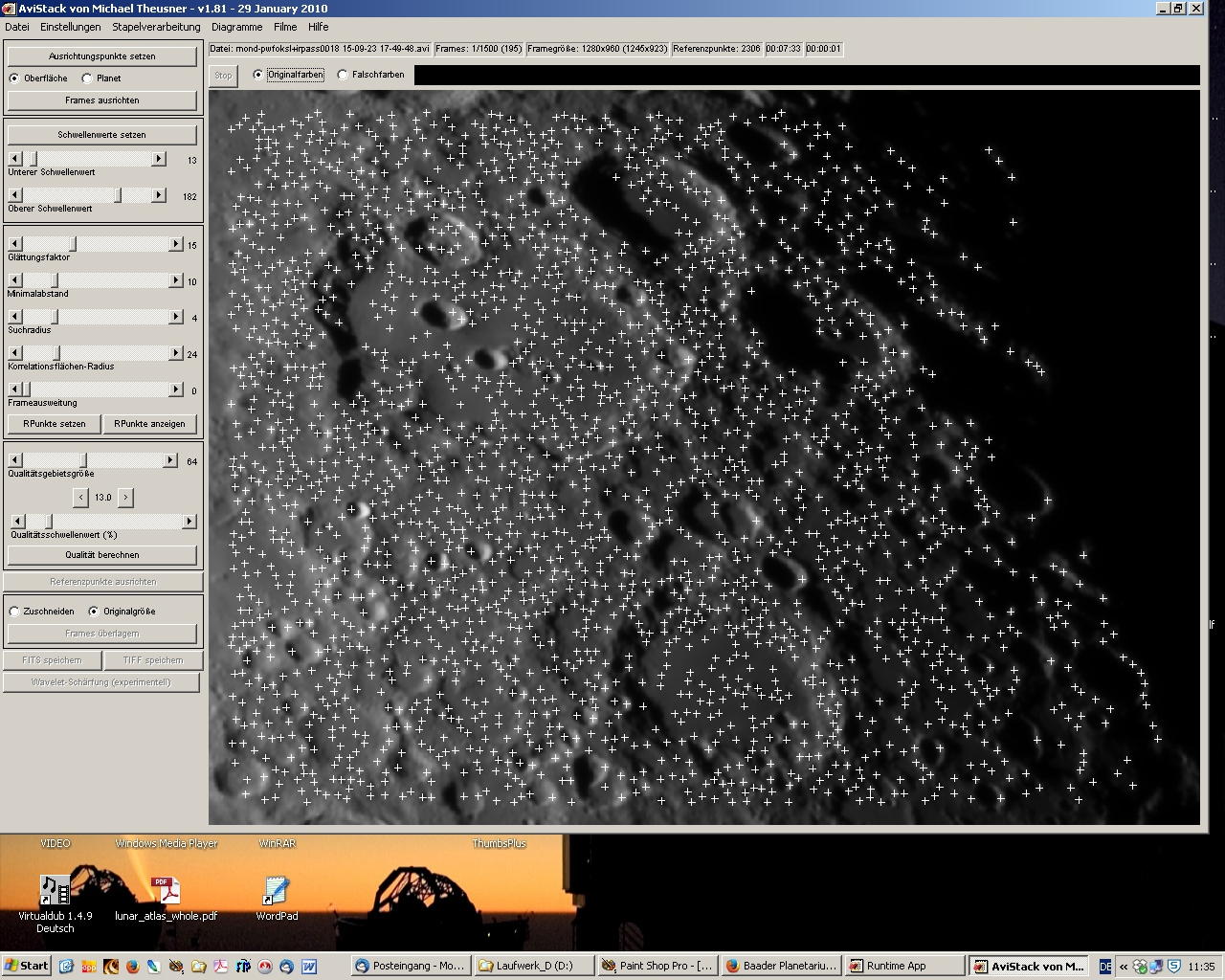The width and height of the screenshot is (1225, 980).
Task: Click Oberer Schwellenwert slider thumb
Action: [x=119, y=195]
